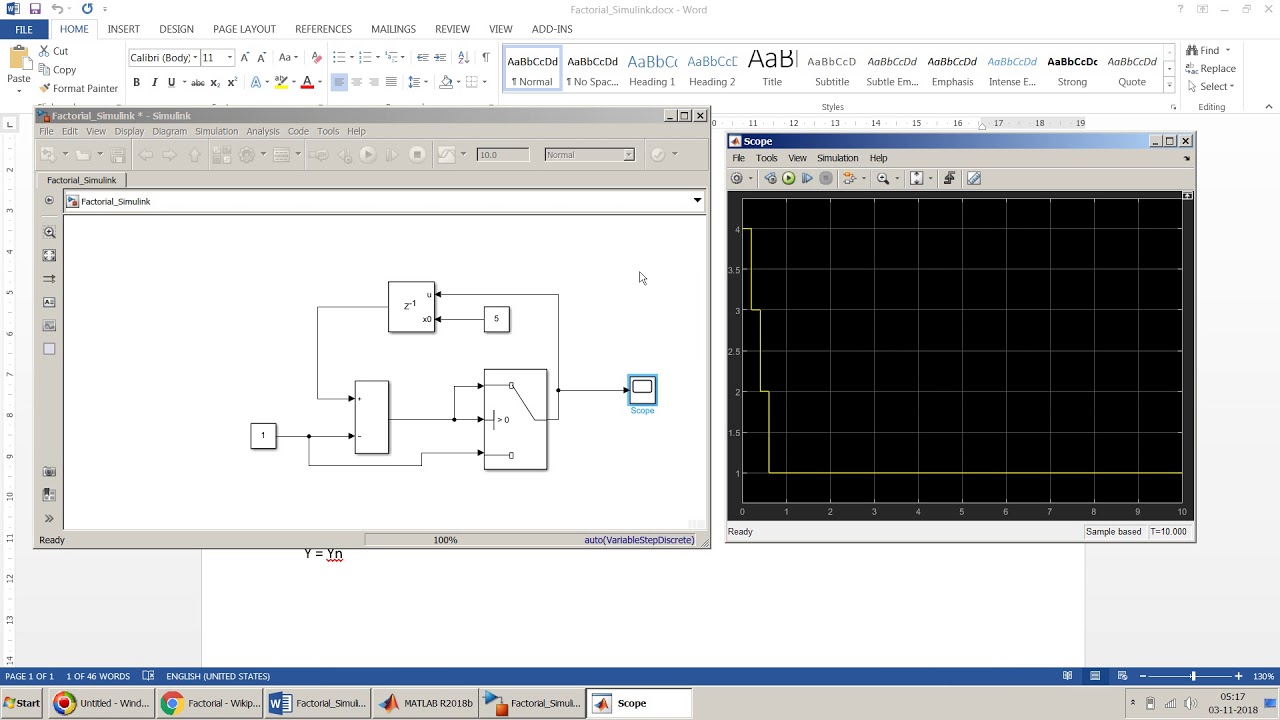
Task: Click Annotation icon in Simulink palette
Action: 49,302
